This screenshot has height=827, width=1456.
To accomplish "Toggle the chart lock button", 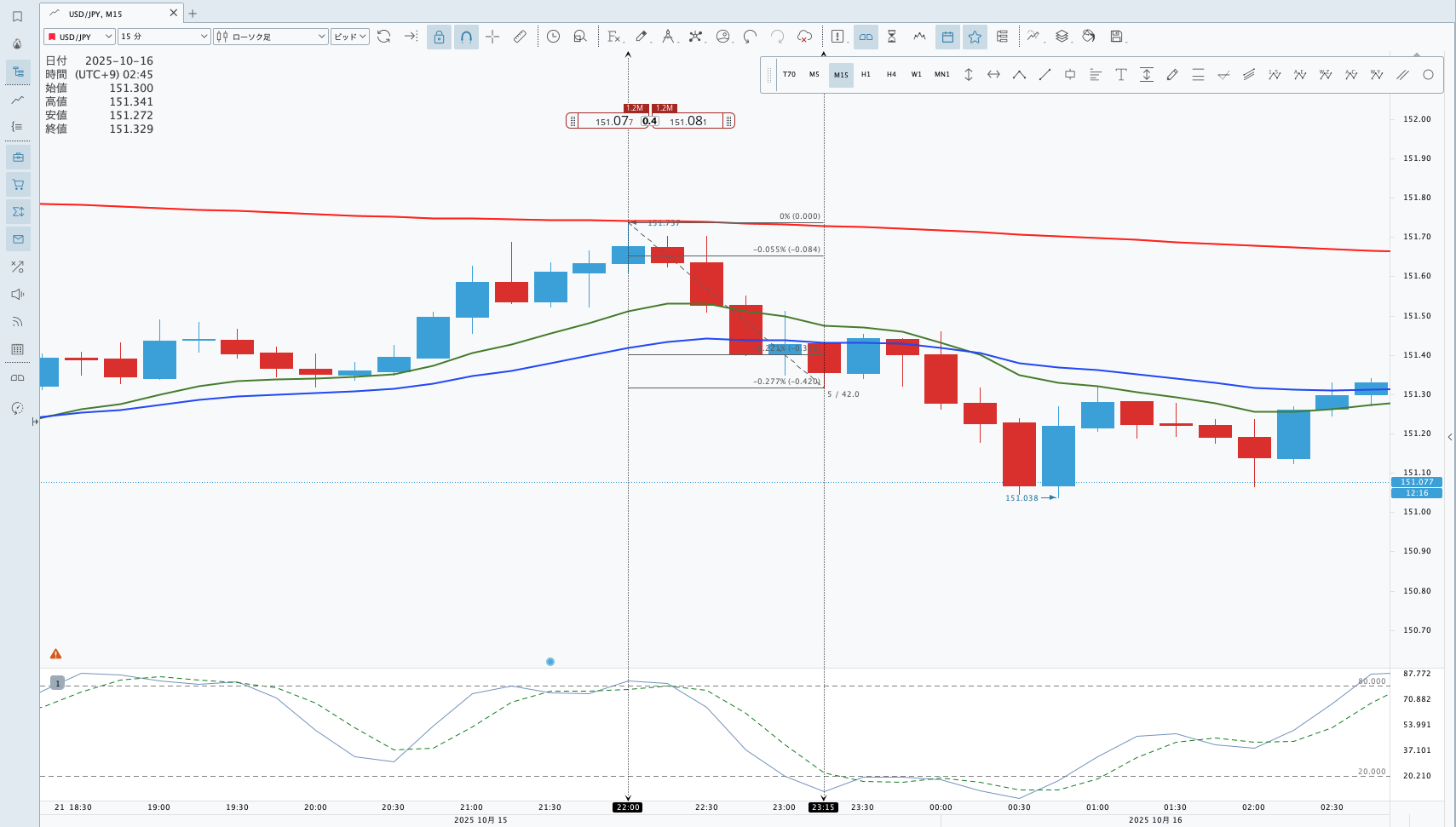I will 439,37.
